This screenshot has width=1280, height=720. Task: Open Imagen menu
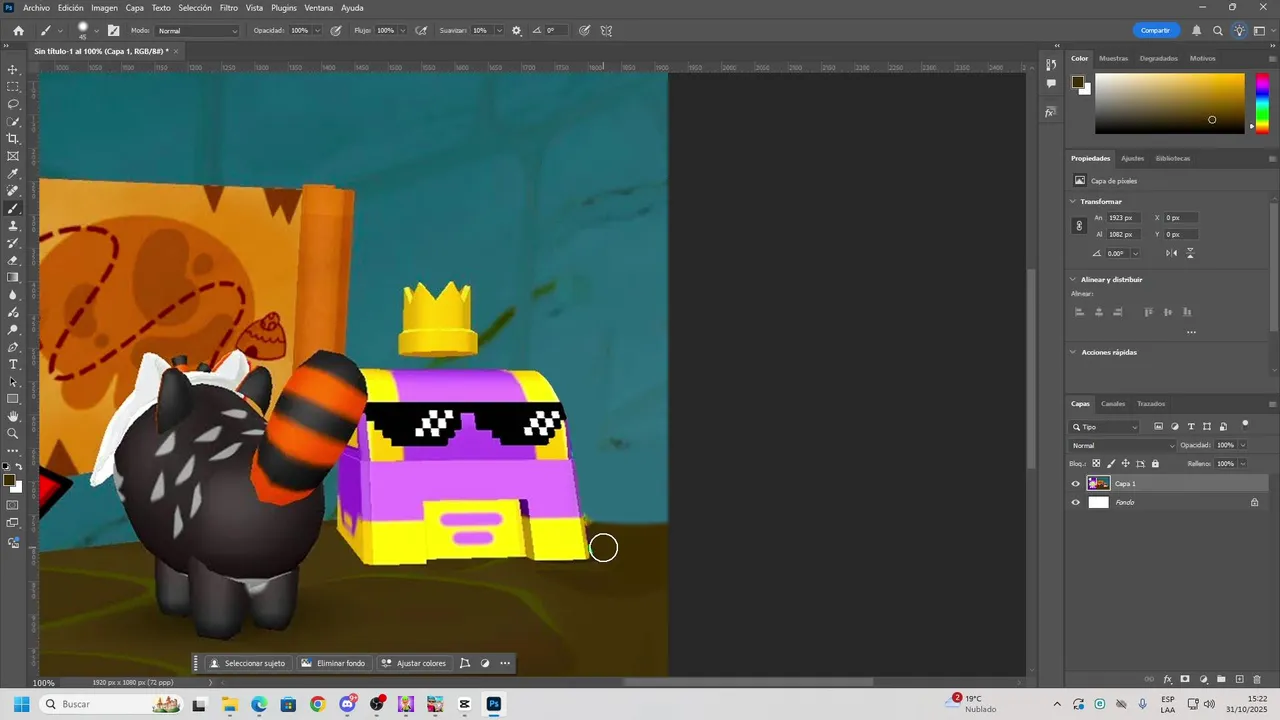pos(104,7)
